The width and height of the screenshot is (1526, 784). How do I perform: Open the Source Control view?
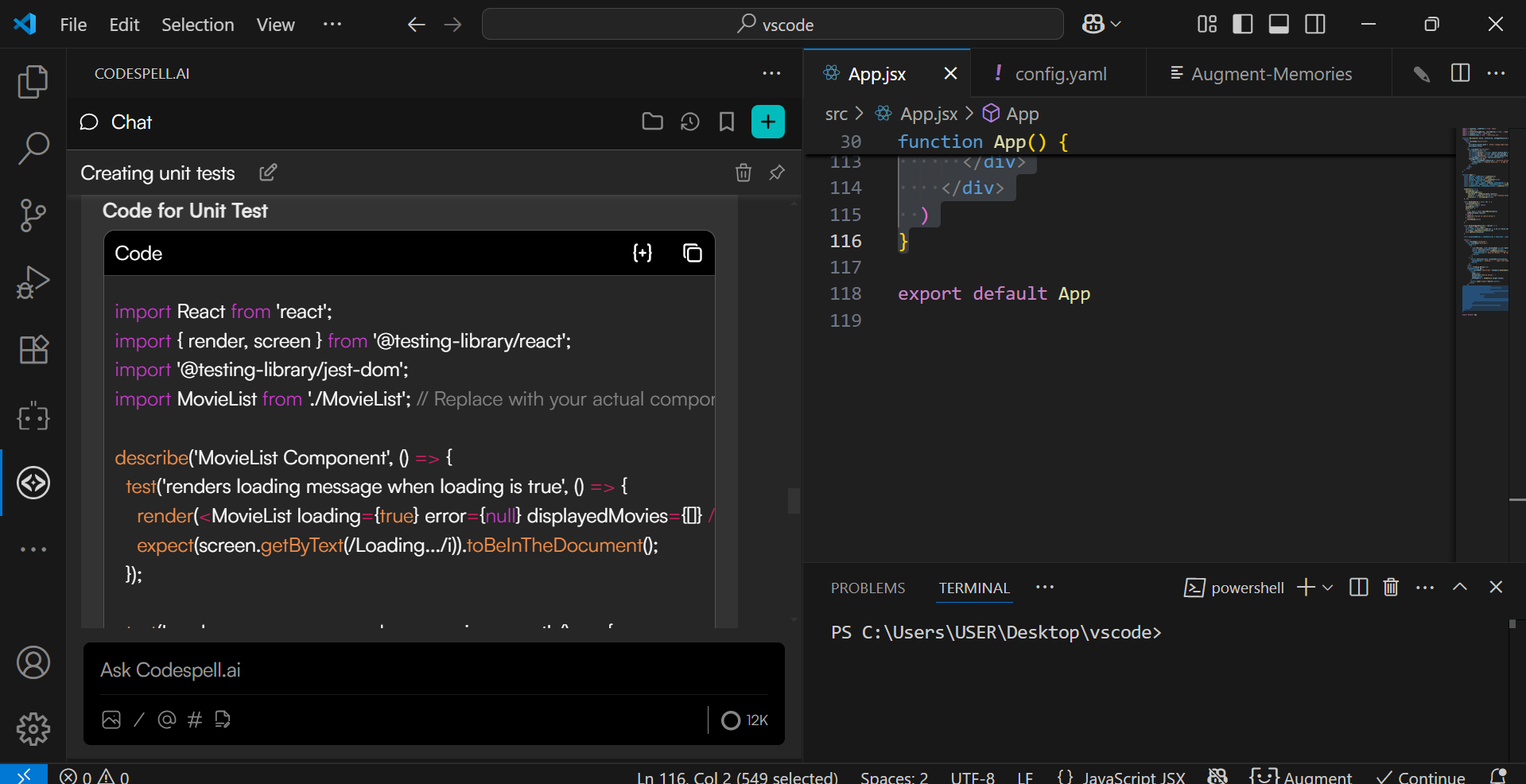(x=33, y=215)
